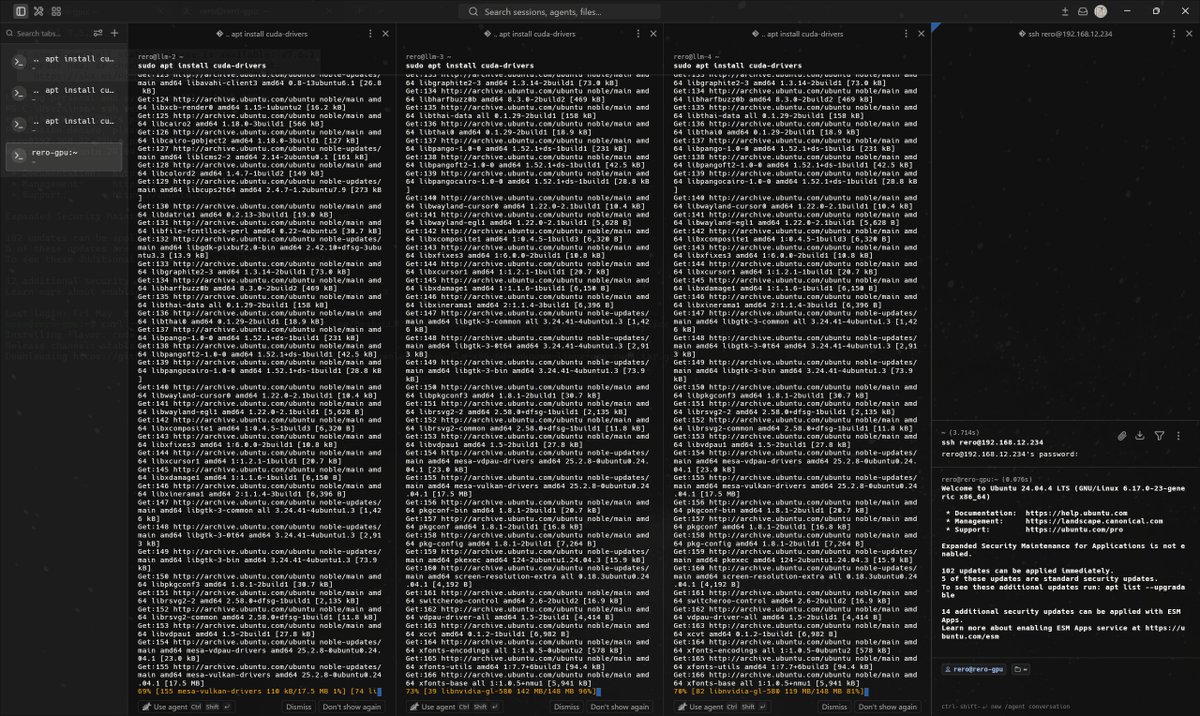1200x716 pixels.
Task: Close the llm-3 pane
Action: click(654, 33)
